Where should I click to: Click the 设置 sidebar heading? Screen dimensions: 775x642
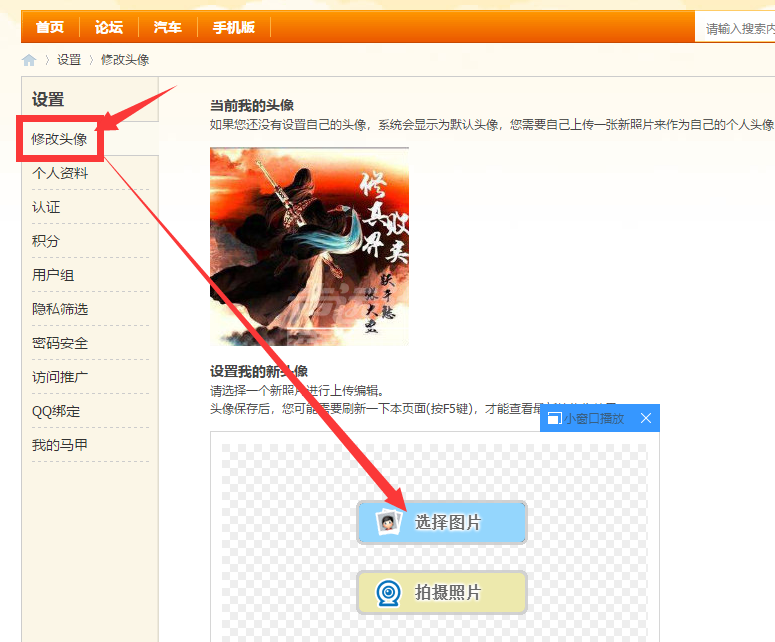coord(48,99)
